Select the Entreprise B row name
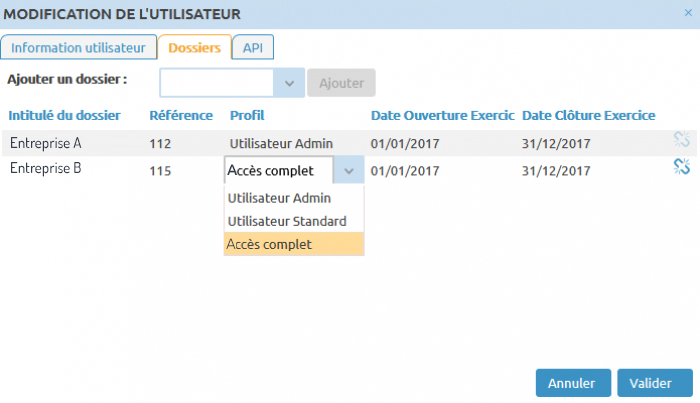 46,168
